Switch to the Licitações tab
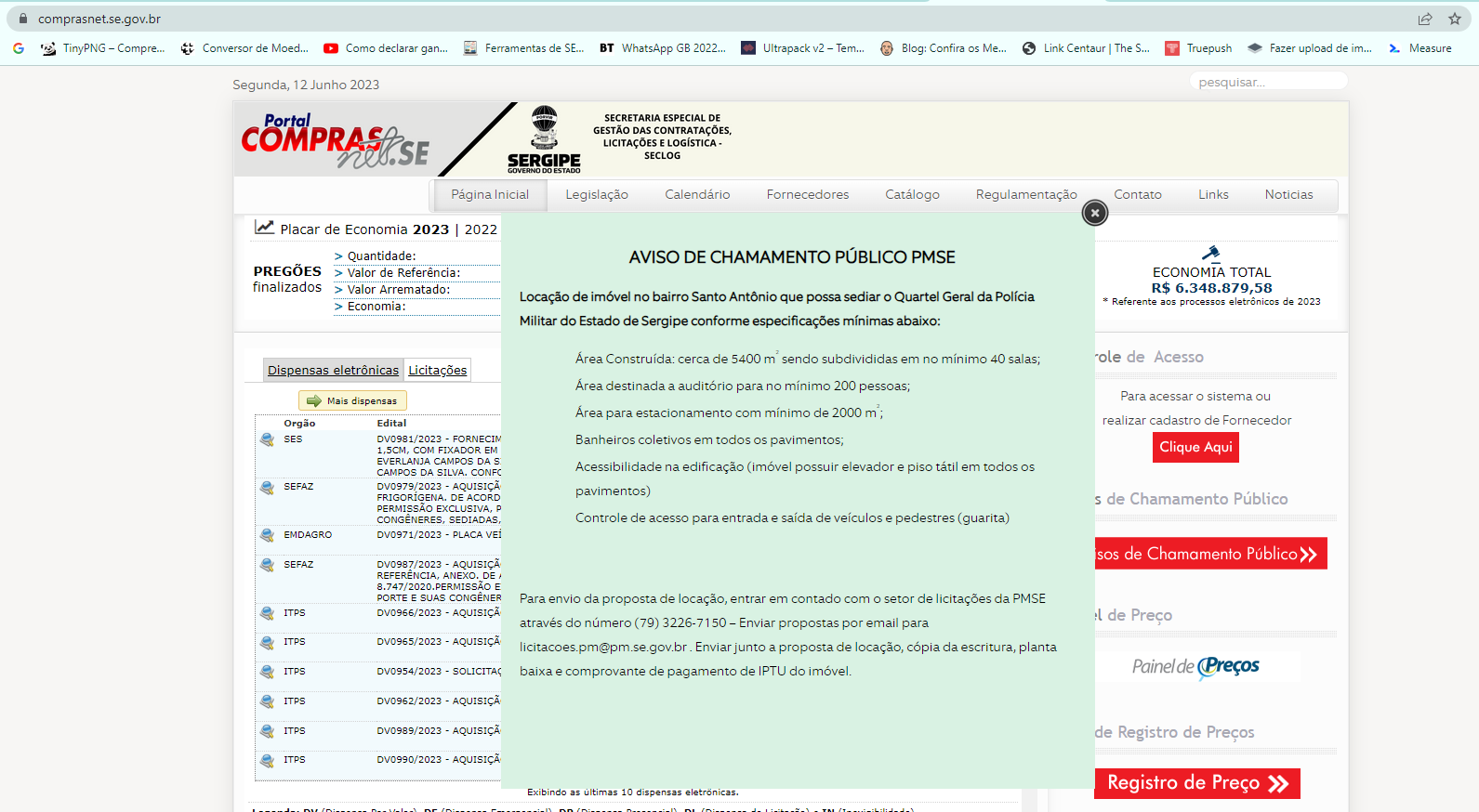 click(438, 371)
